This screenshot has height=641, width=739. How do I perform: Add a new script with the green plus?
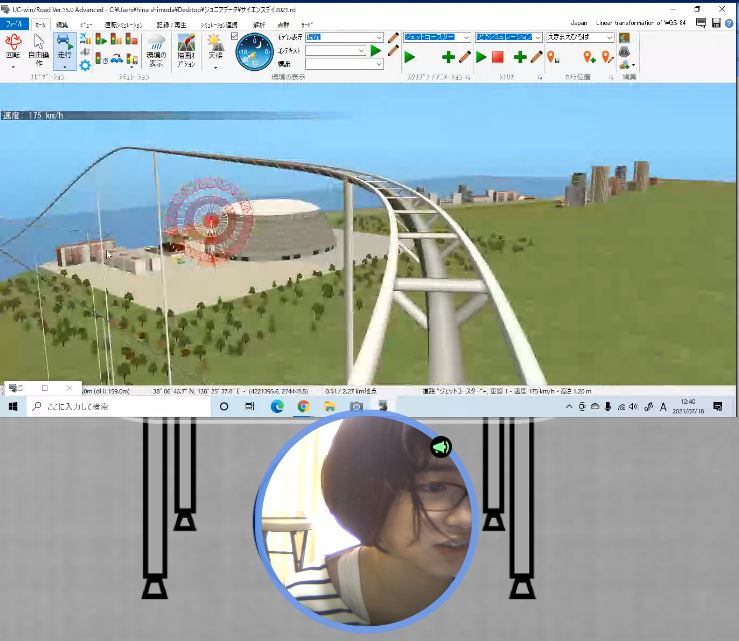pos(448,58)
